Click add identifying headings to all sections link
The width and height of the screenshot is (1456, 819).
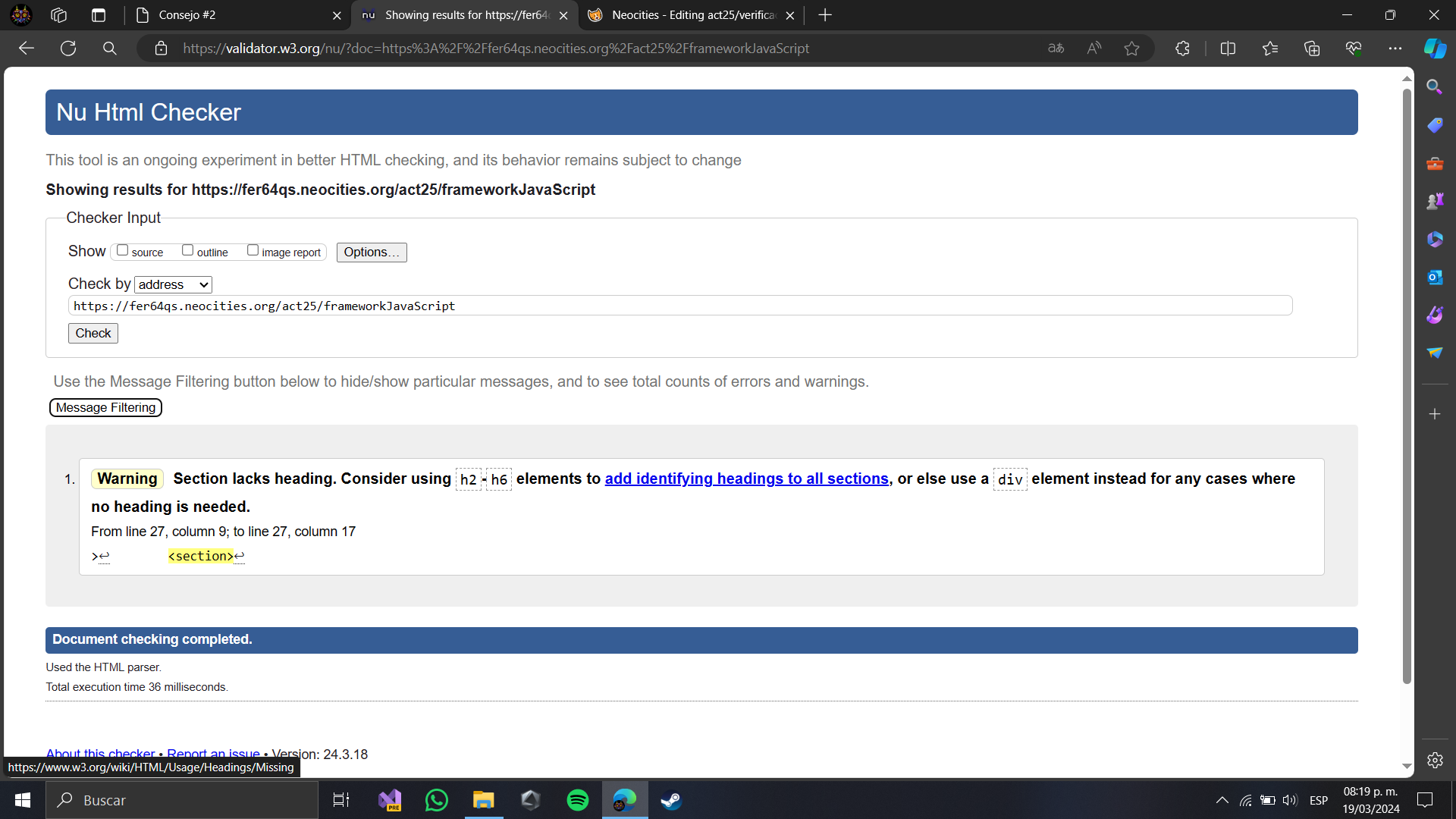pos(746,478)
